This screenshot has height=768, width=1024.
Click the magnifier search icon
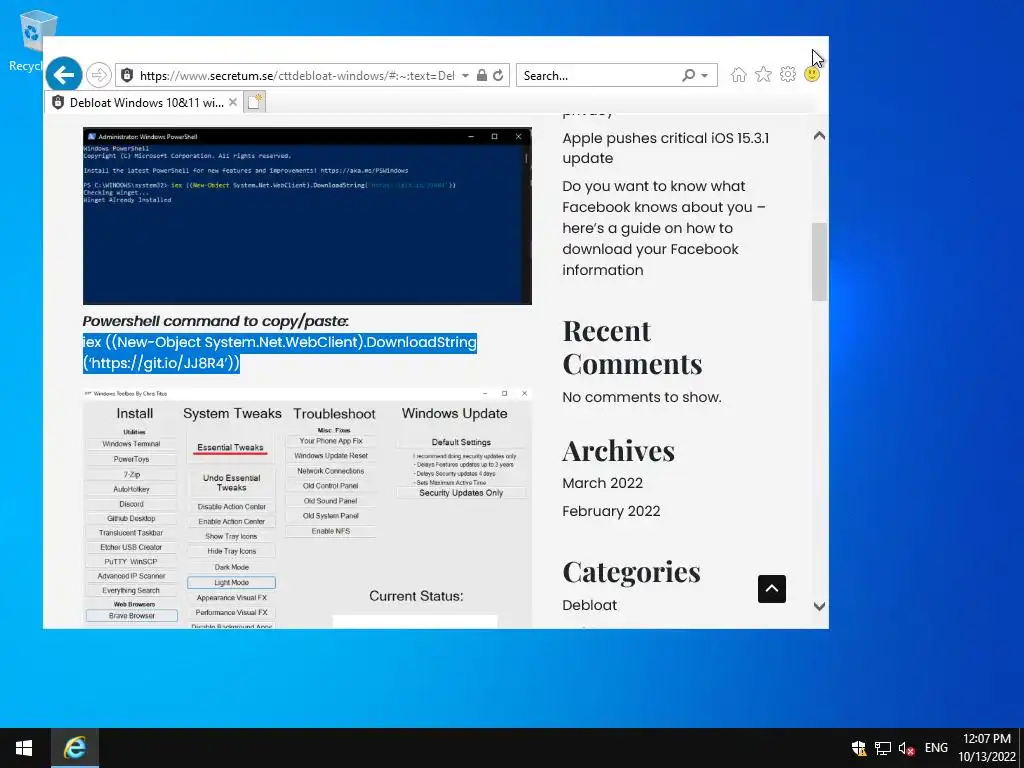[x=688, y=76]
